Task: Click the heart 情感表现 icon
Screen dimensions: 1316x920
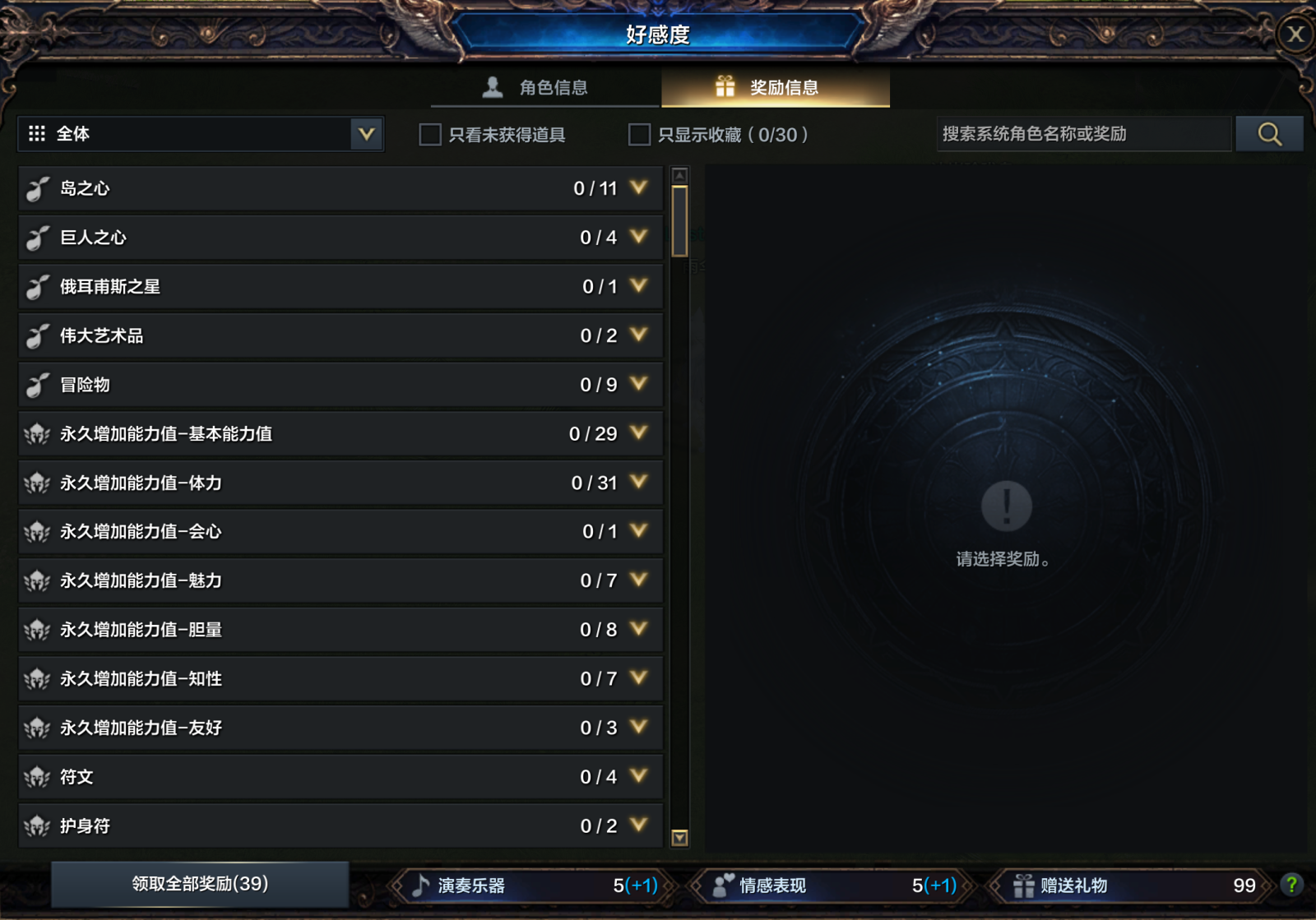Action: 722,885
